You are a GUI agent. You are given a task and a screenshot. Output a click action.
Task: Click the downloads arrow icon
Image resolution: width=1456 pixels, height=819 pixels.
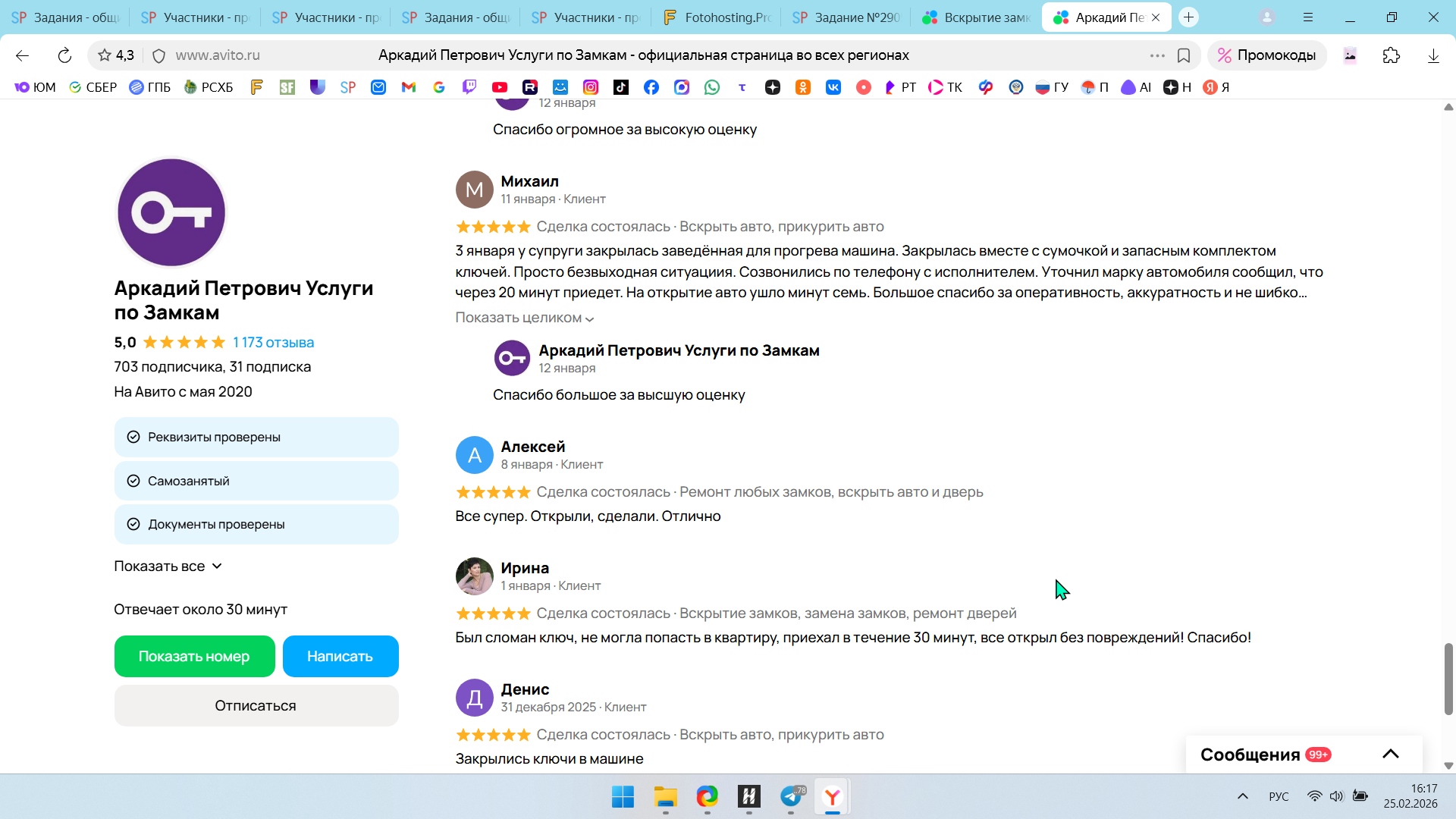pyautogui.click(x=1432, y=55)
